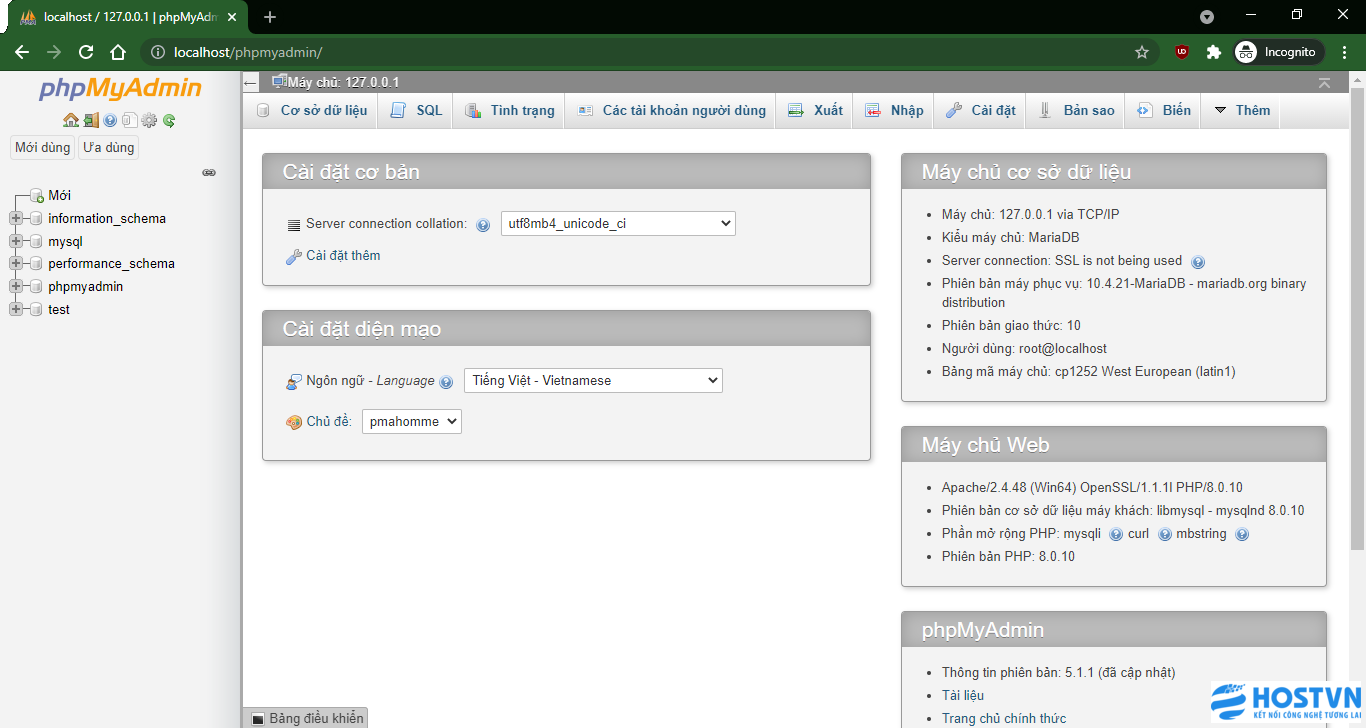Viewport: 1366px width, 728px height.
Task: Open the Cơ sở dữ liệu tab
Action: click(x=311, y=111)
